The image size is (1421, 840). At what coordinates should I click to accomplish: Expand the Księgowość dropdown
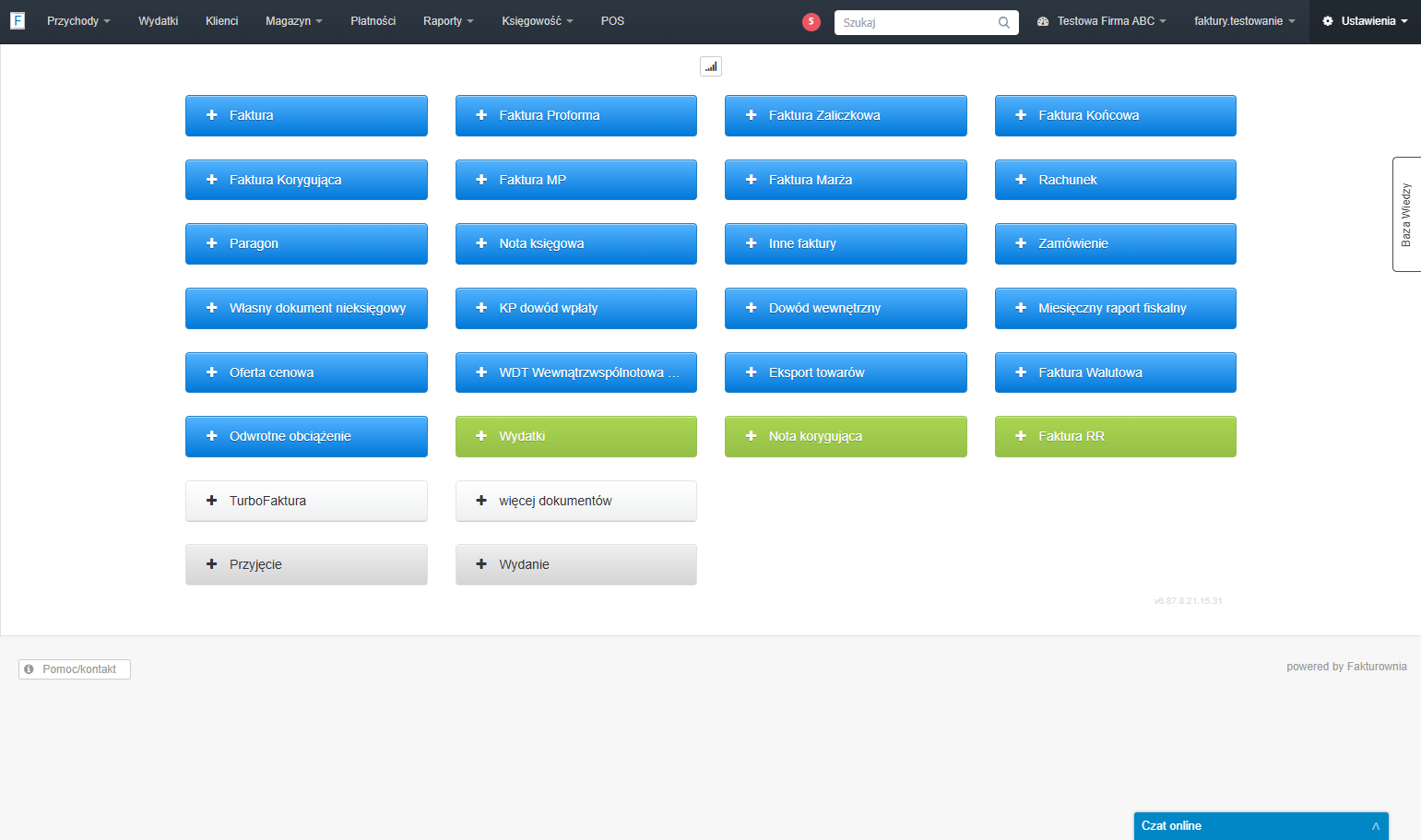(538, 21)
